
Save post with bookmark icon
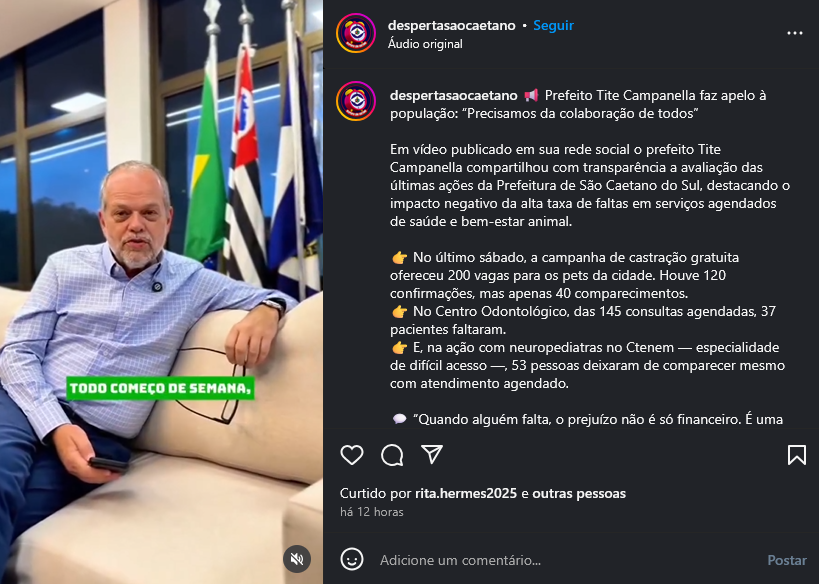pos(797,455)
